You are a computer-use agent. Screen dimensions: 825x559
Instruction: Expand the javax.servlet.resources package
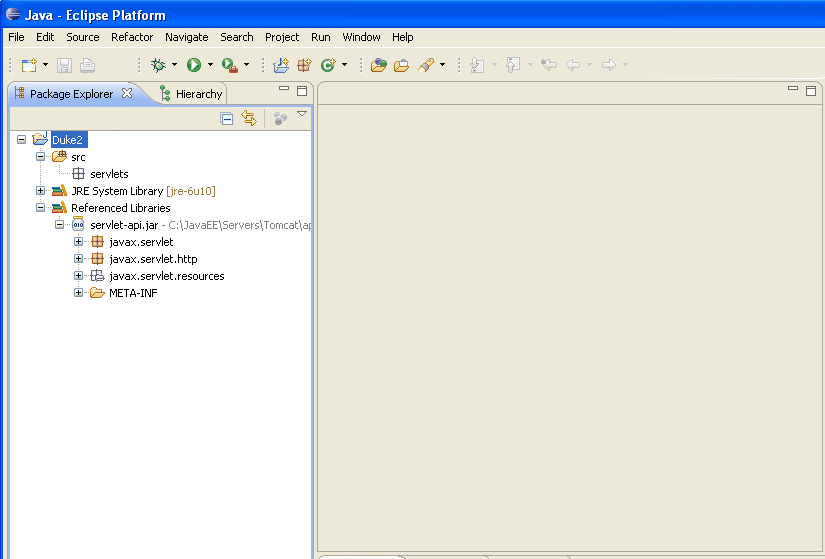[78, 276]
